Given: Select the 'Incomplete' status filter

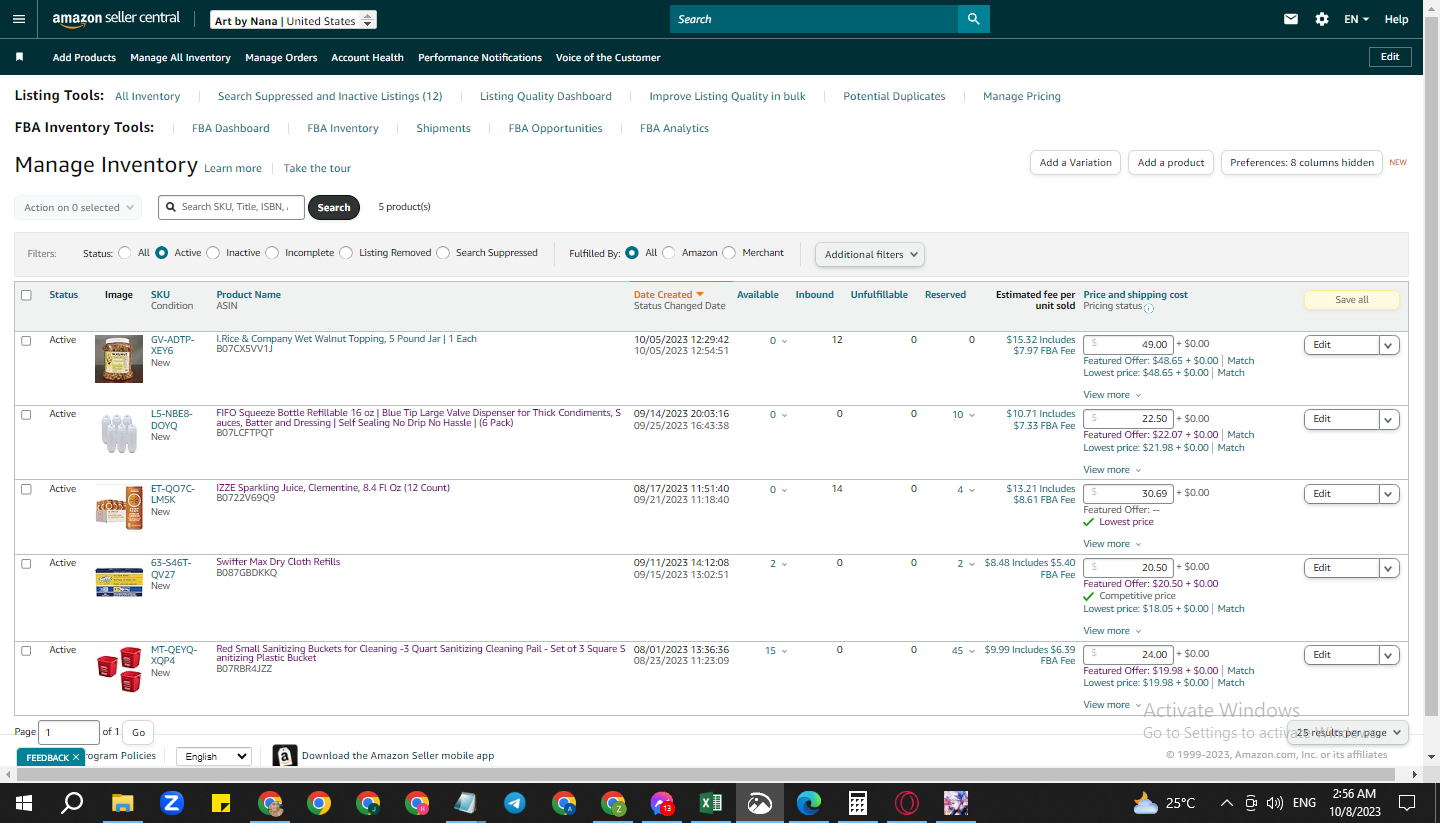Looking at the screenshot, I should 272,253.
